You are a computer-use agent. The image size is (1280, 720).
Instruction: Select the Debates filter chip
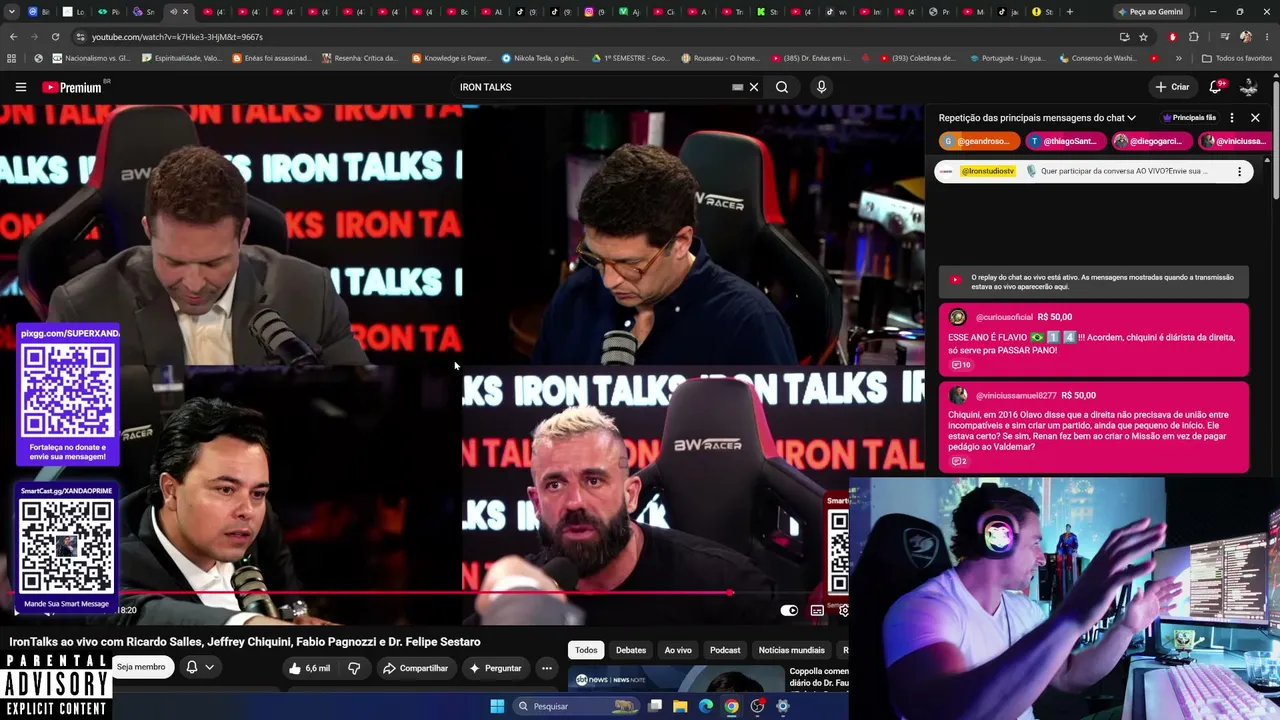pyautogui.click(x=631, y=650)
